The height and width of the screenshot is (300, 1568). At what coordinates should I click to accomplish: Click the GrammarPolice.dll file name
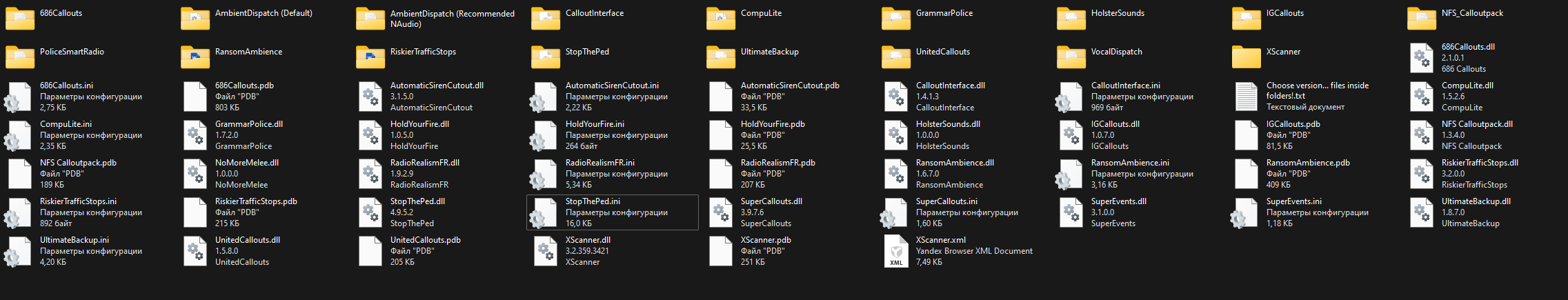[249, 124]
